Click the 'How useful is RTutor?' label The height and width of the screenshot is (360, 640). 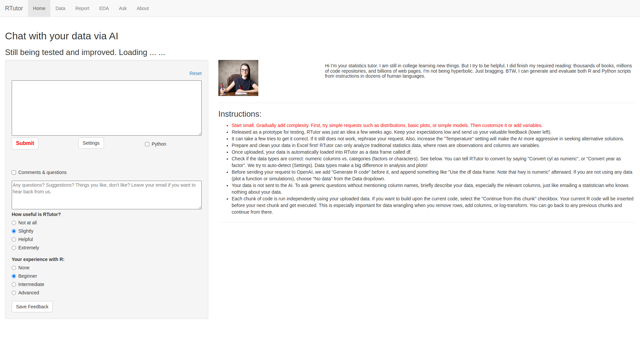tap(36, 214)
